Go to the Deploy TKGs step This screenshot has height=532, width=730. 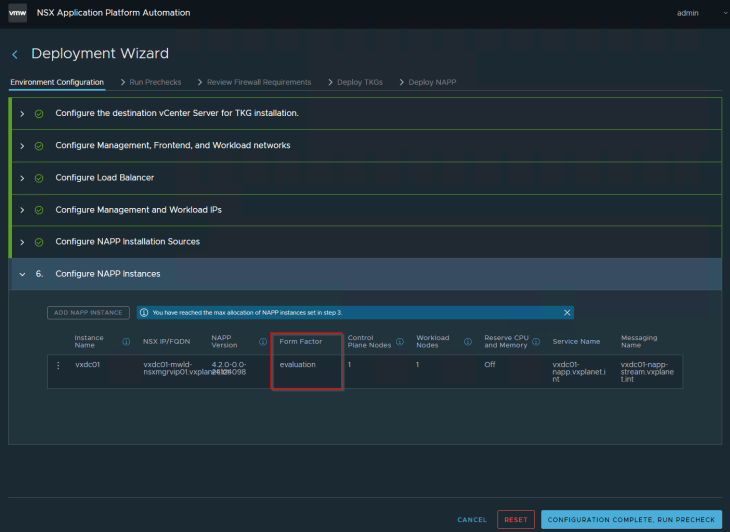[361, 82]
